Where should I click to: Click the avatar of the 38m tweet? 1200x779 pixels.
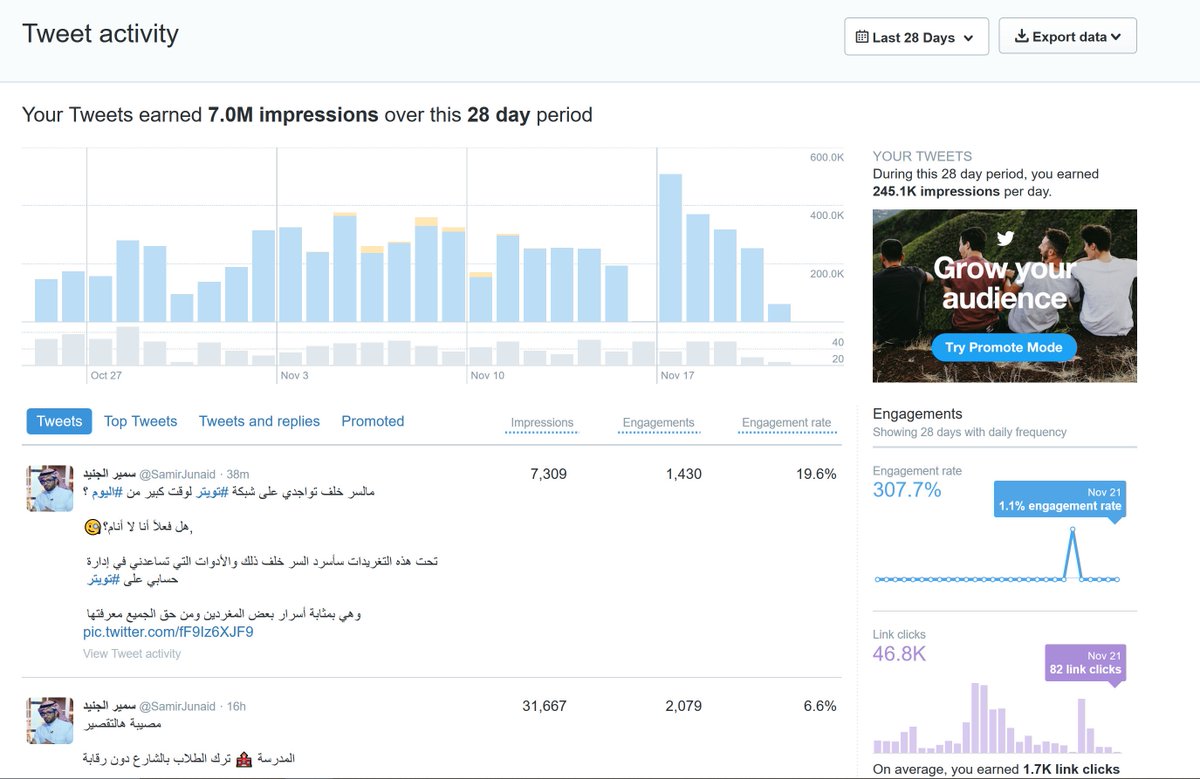coord(50,488)
